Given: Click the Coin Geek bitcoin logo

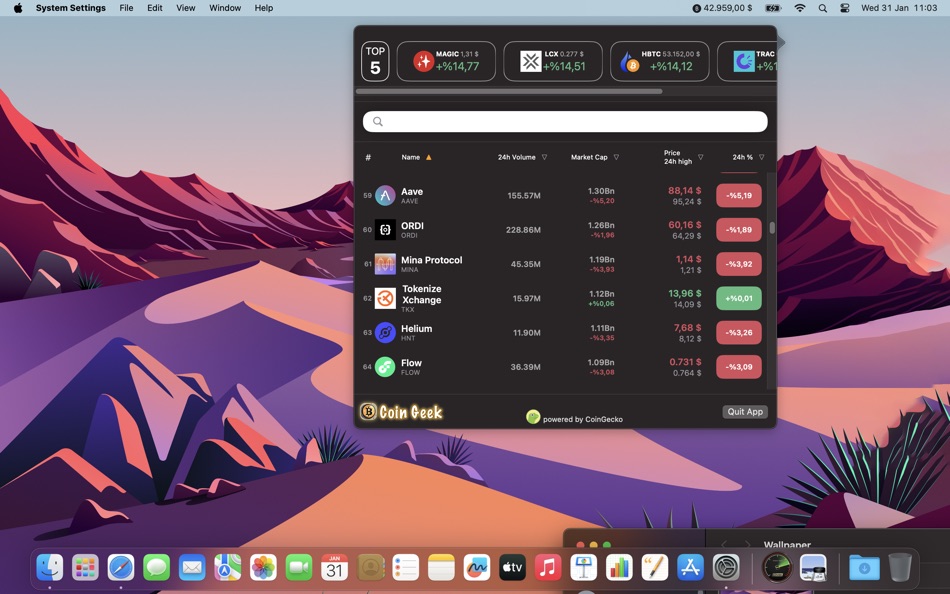Looking at the screenshot, I should (x=369, y=411).
